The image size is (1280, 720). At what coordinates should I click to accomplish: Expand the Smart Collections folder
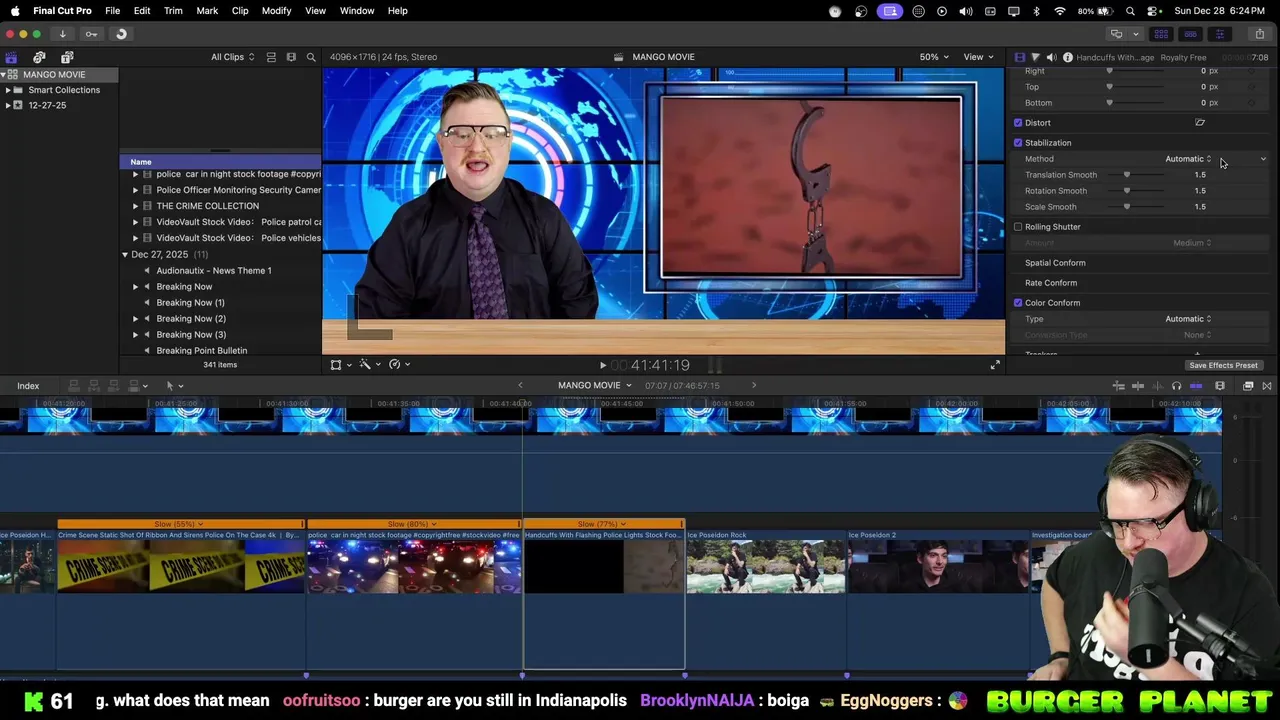8,90
